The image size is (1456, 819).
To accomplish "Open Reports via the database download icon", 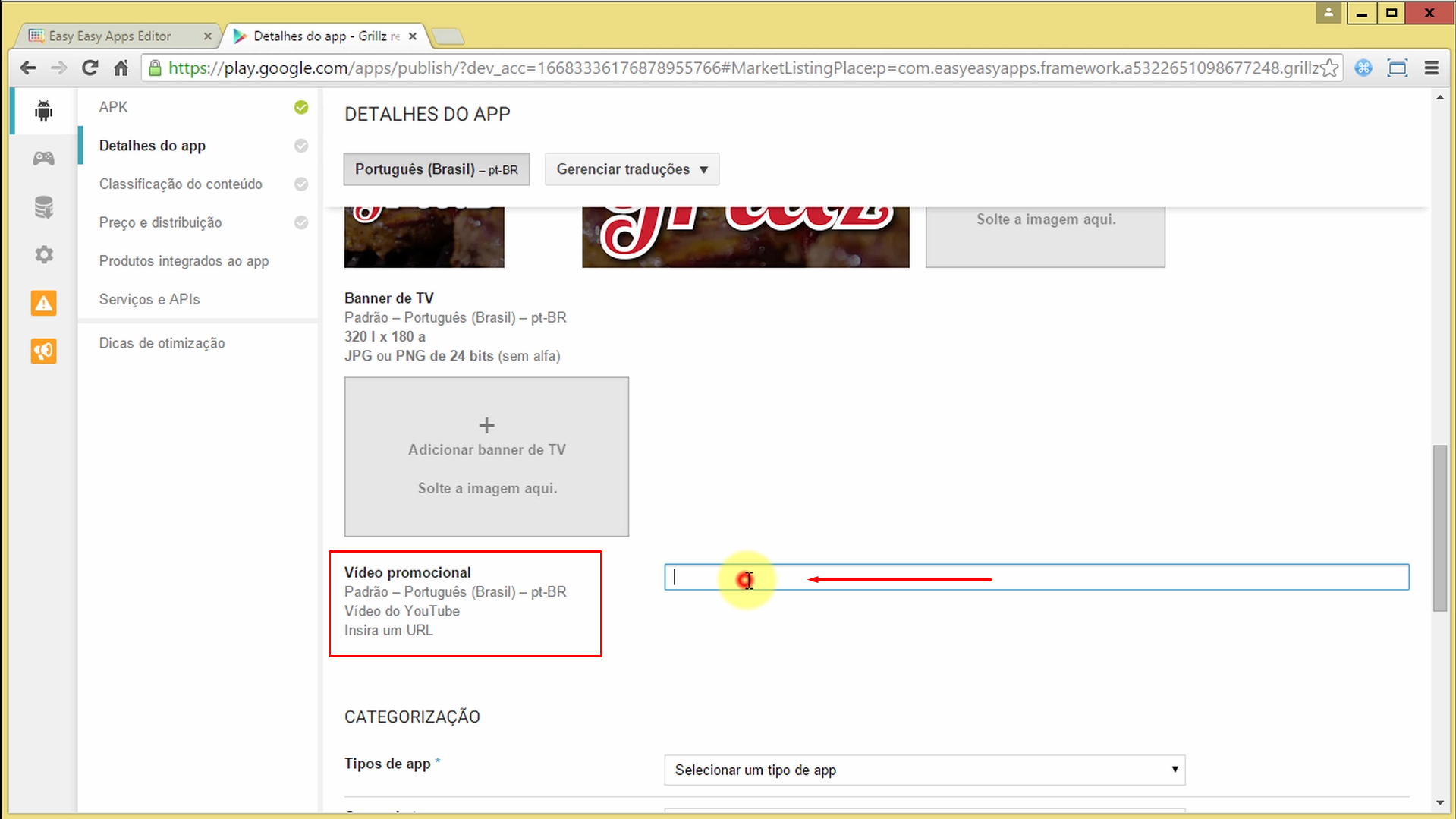I will click(43, 206).
